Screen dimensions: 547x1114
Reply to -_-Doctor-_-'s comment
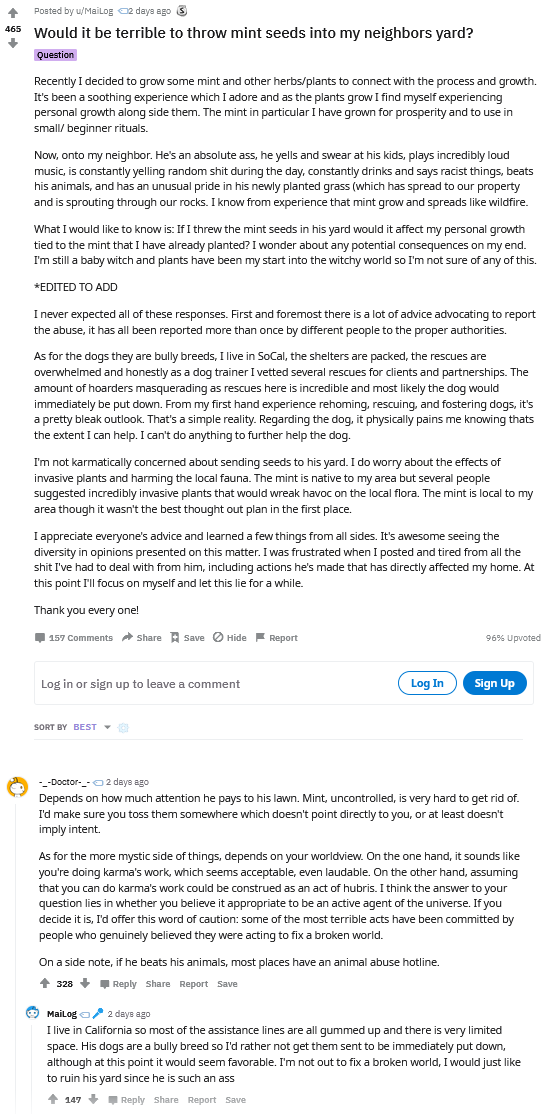pos(118,983)
